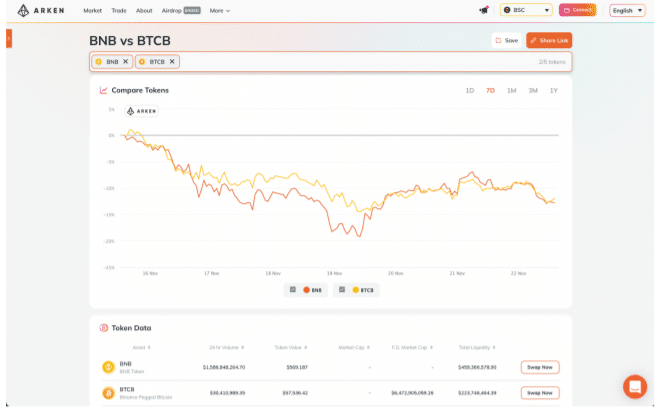The image size is (658, 412).
Task: Click the Compare Tokens chart icon
Action: (103, 90)
